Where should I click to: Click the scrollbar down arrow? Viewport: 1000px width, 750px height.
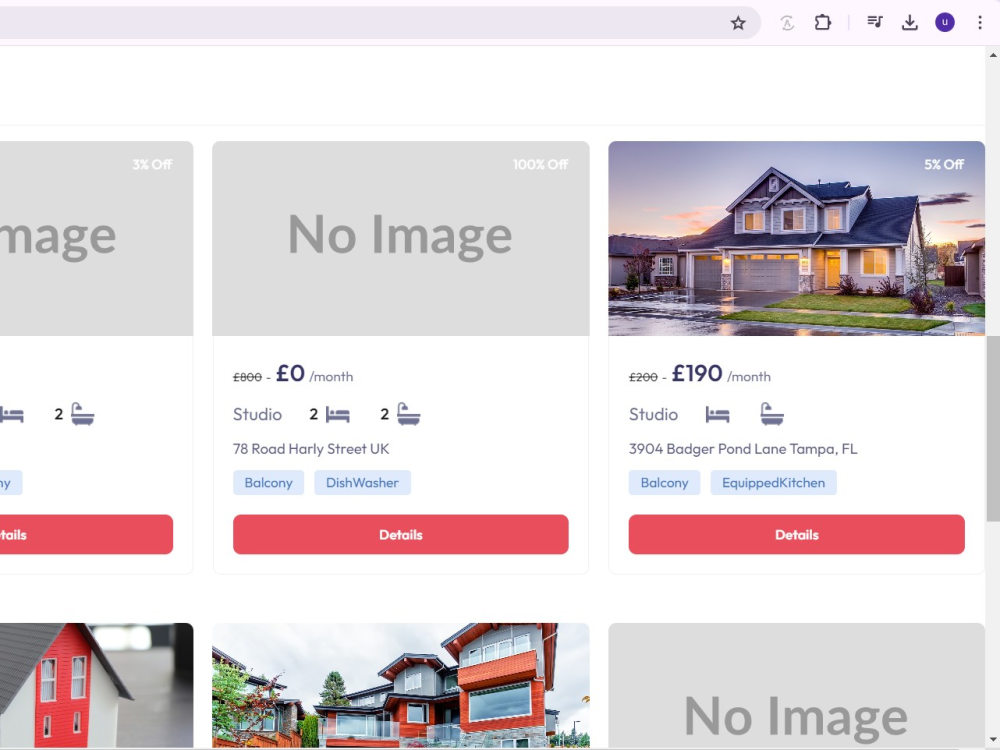pos(993,739)
